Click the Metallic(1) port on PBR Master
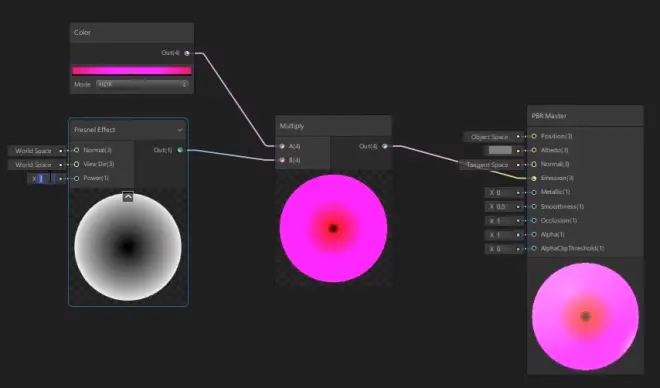 pos(534,192)
